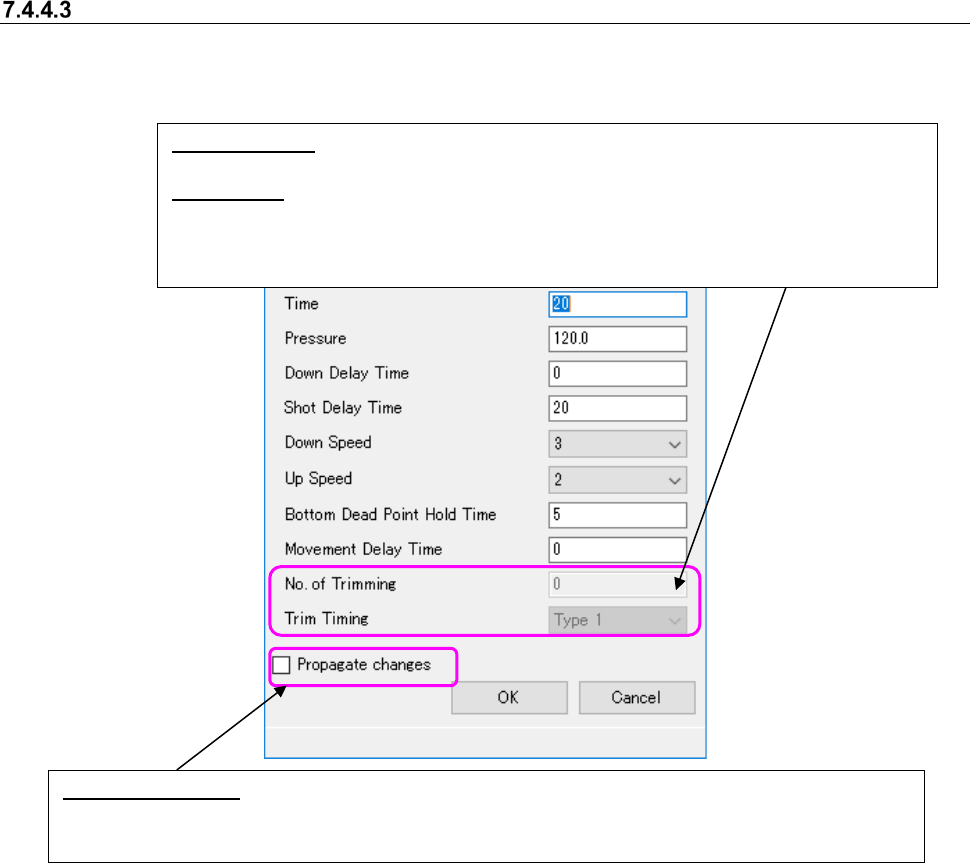The height and width of the screenshot is (863, 970).
Task: Click Bottom Dead Point Hold Time field
Action: coord(617,515)
